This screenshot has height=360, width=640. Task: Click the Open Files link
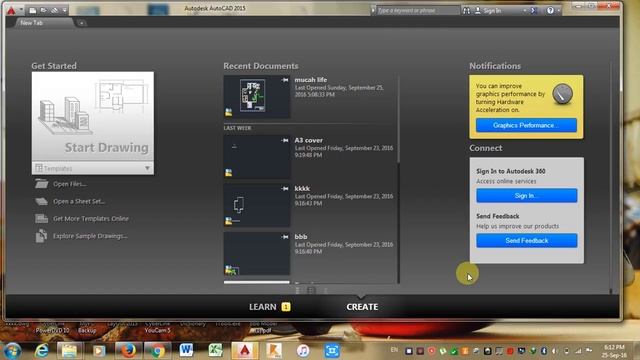[70, 184]
